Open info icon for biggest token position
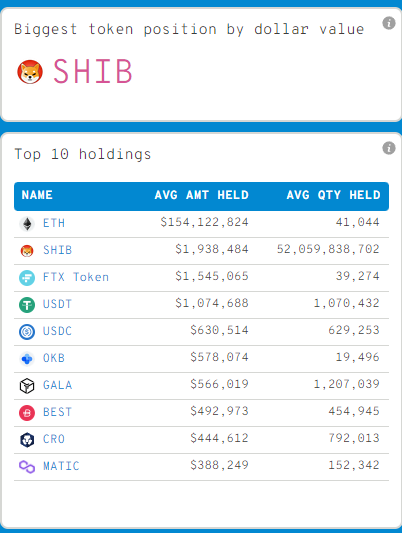This screenshot has height=533, width=402. 389,23
